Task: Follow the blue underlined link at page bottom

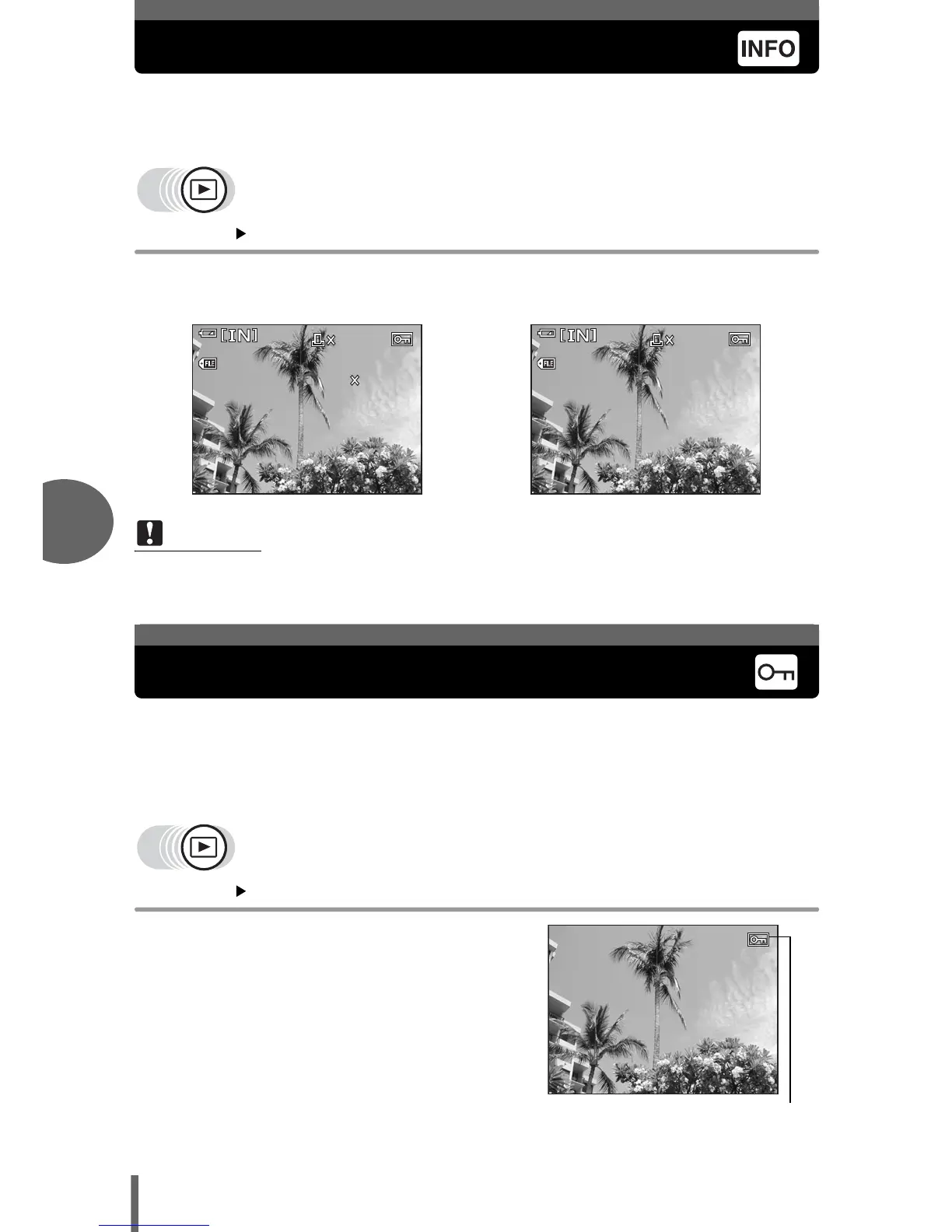Action: coord(154,1226)
